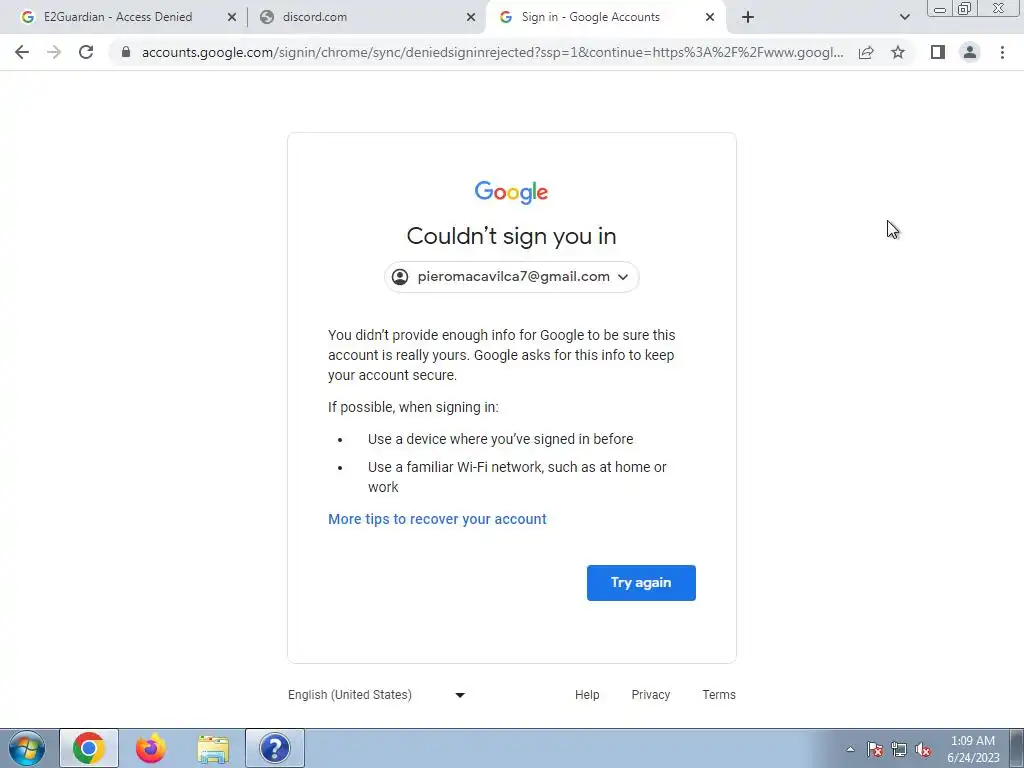
Task: Click the Couldn't sign you in heading
Action: pyautogui.click(x=511, y=236)
